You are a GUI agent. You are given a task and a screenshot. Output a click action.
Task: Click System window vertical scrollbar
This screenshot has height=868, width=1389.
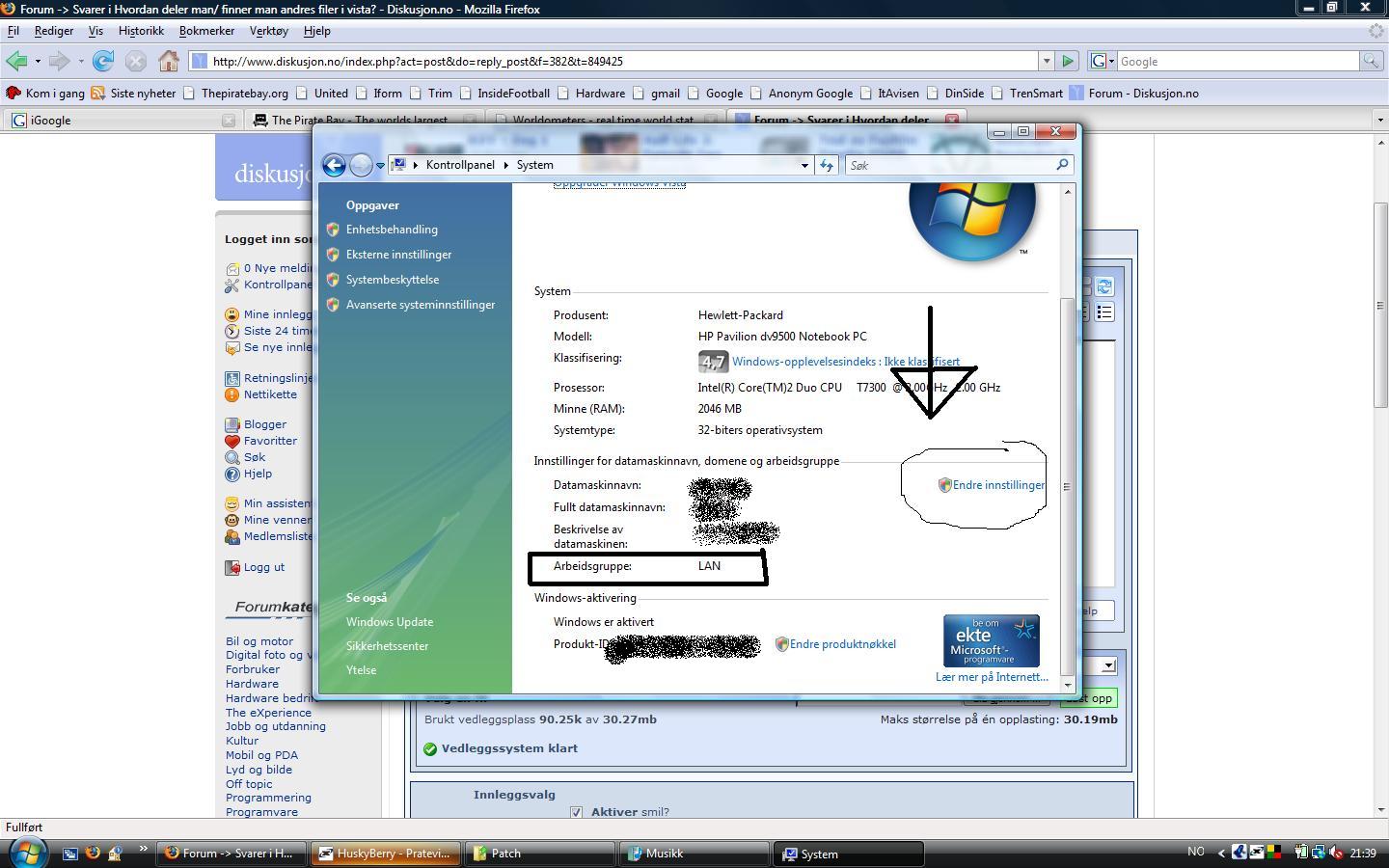1067,487
